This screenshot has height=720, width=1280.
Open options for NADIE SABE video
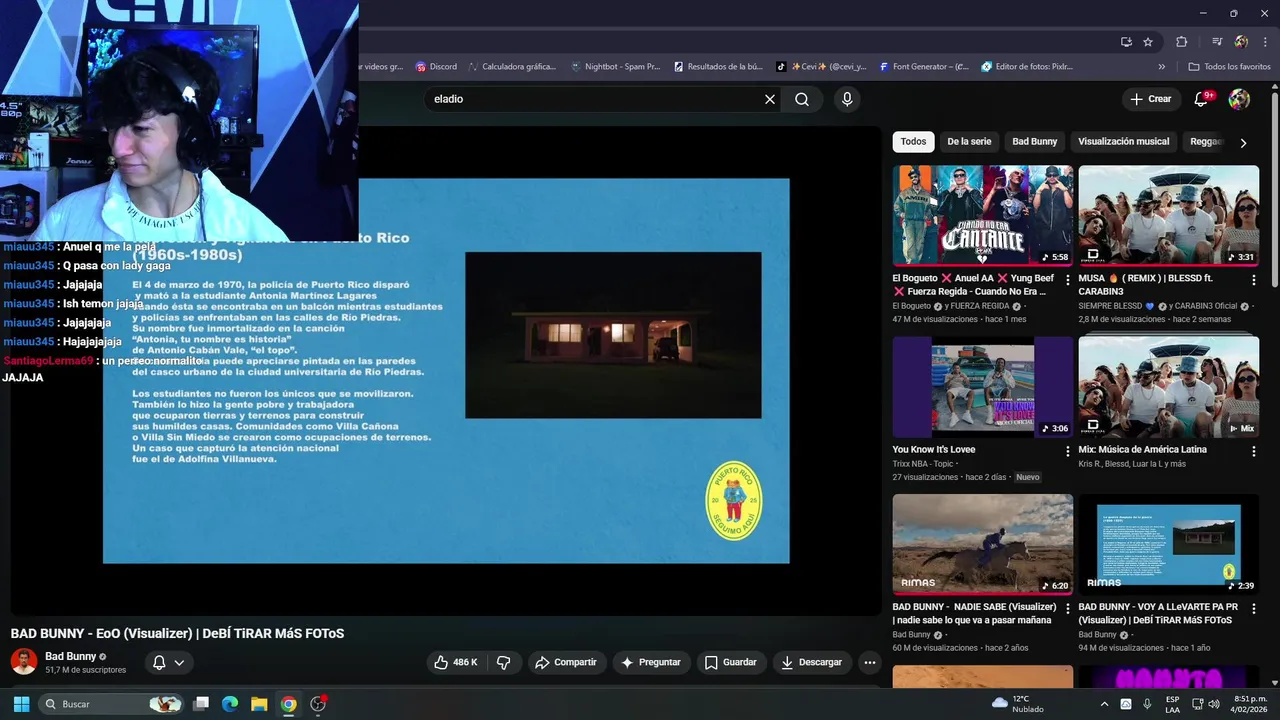pos(1068,608)
